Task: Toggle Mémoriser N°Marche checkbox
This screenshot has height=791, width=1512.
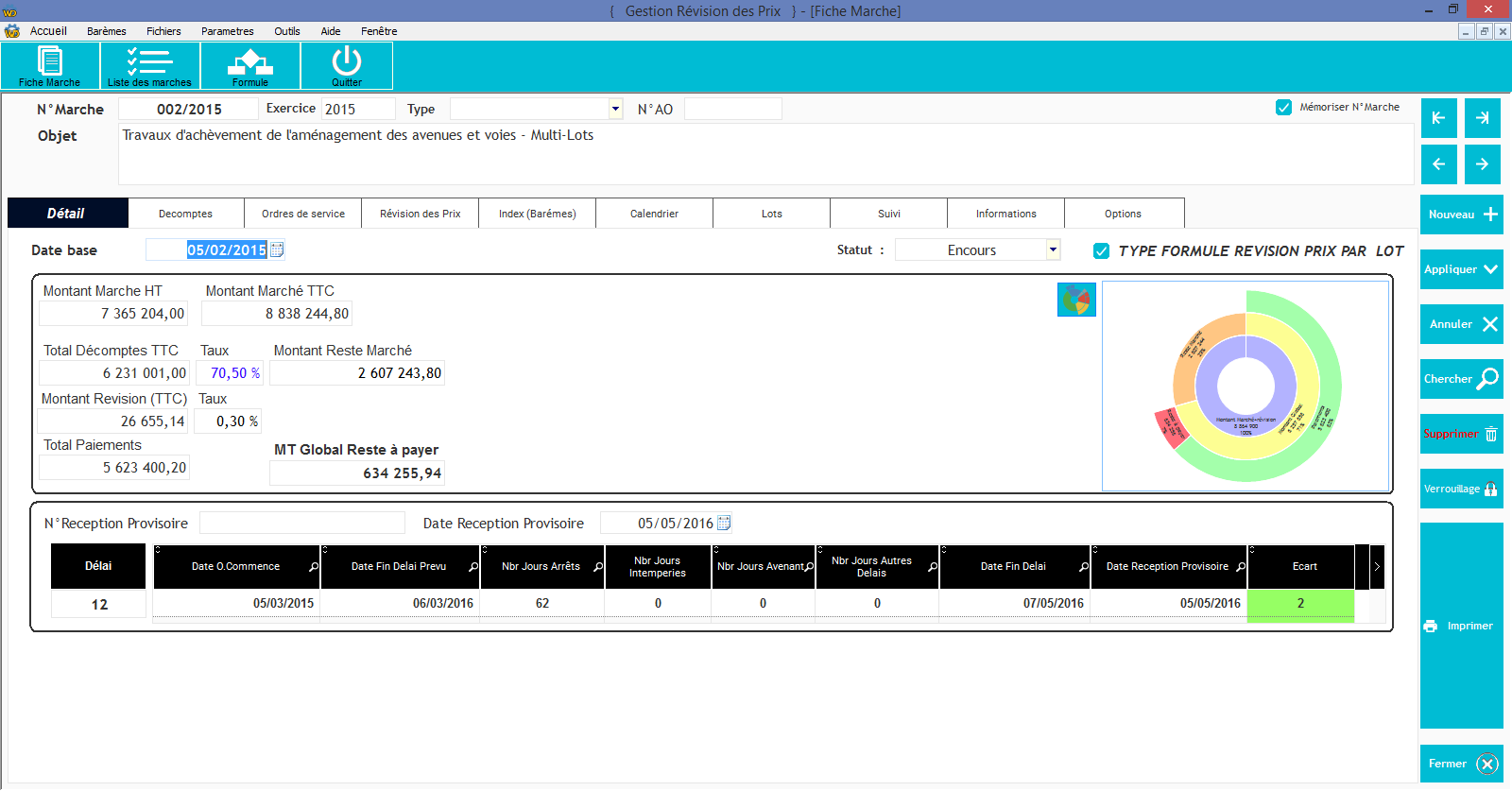Action: point(1283,108)
